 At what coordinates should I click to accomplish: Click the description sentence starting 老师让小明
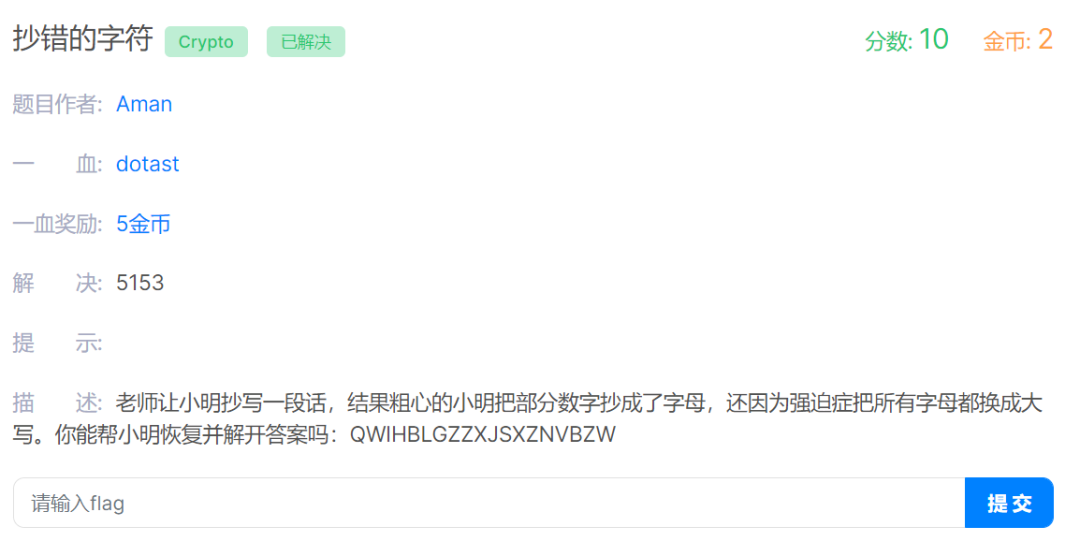pos(528,419)
